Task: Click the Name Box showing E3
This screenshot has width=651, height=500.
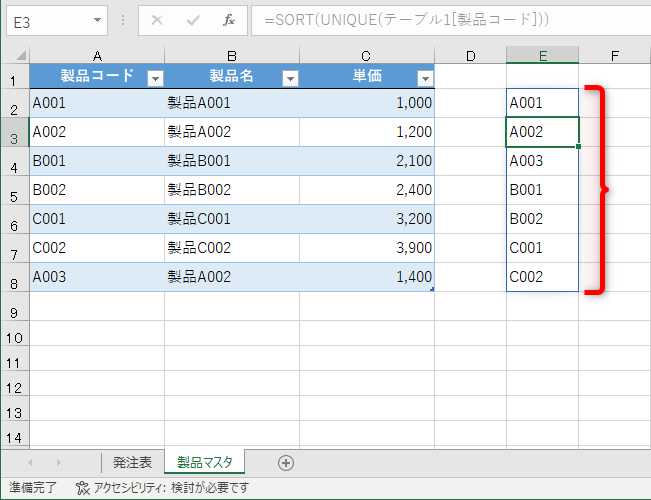Action: pyautogui.click(x=57, y=20)
